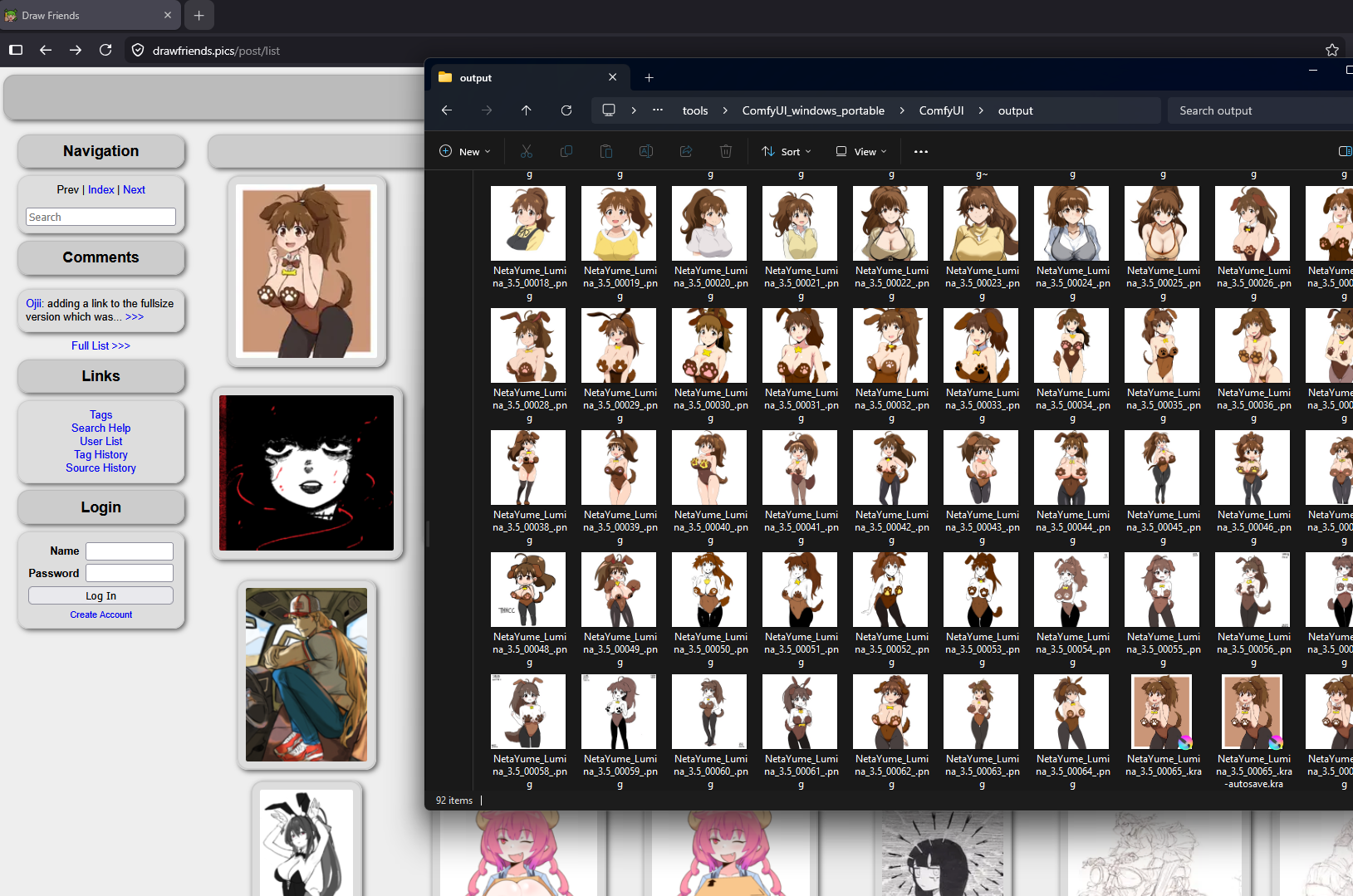Click the output breadcrumb
This screenshot has width=1353, height=896.
tap(1016, 110)
